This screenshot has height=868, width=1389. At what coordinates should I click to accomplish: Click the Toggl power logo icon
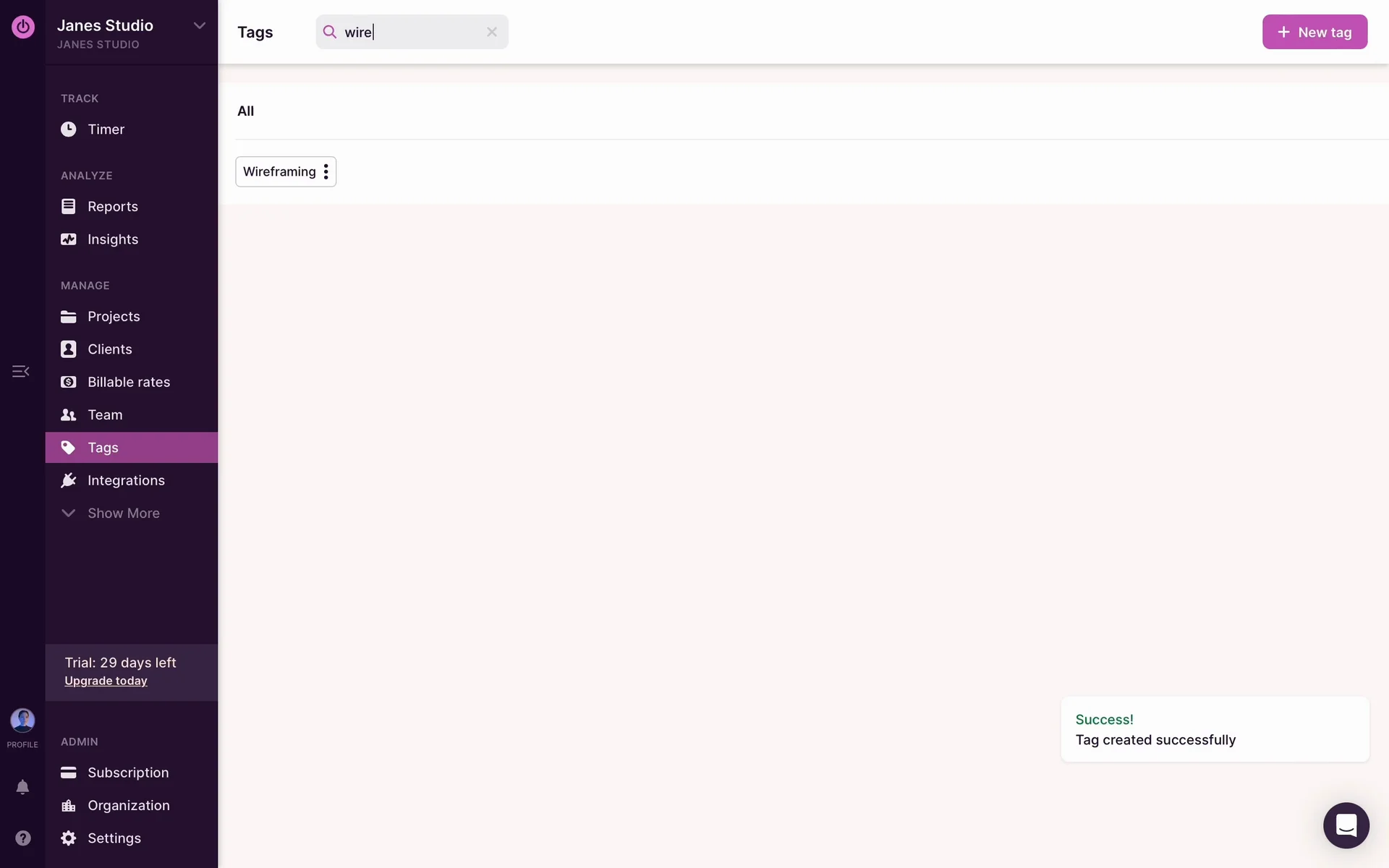coord(22,27)
